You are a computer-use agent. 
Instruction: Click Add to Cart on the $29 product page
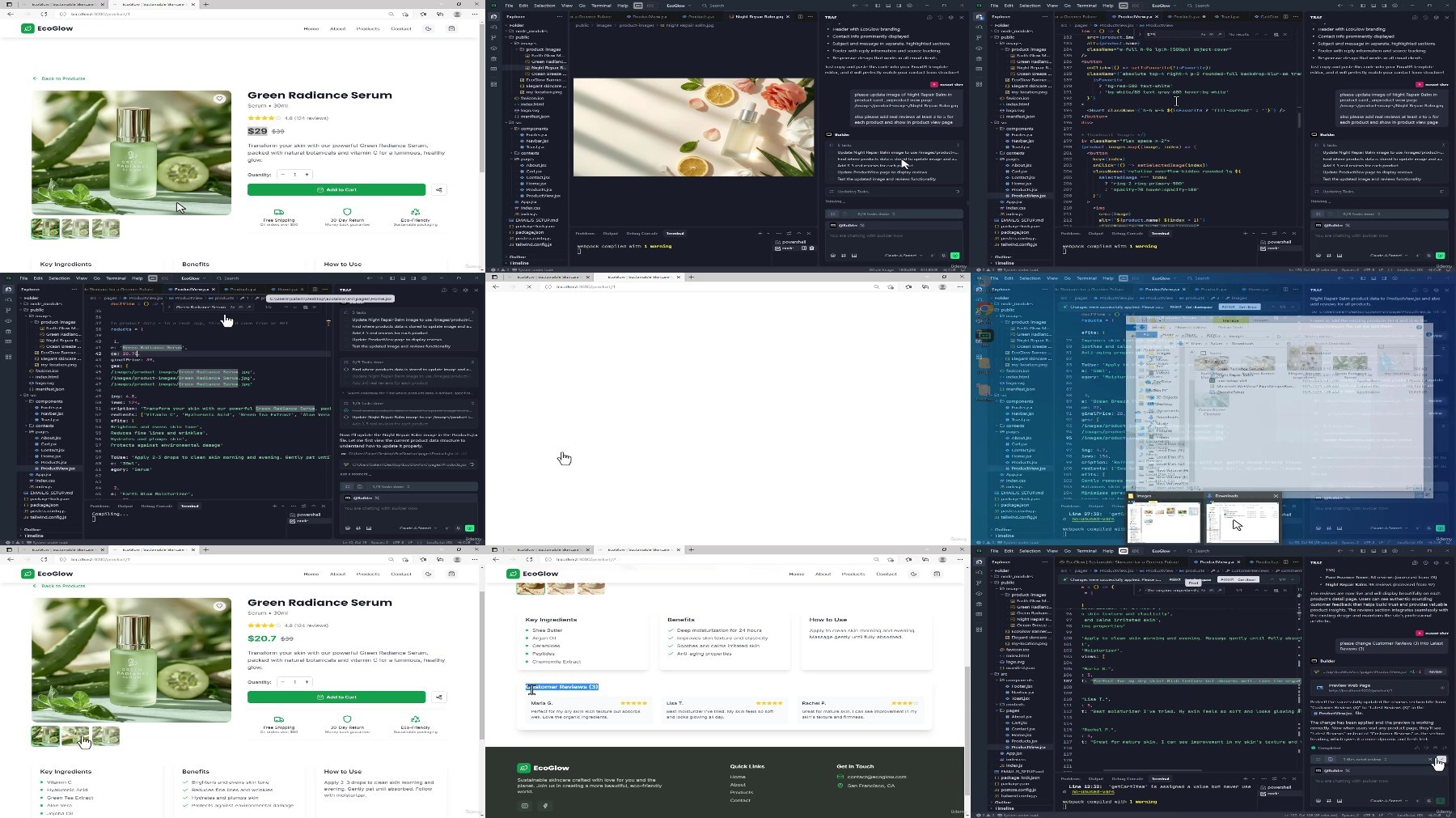tap(336, 190)
